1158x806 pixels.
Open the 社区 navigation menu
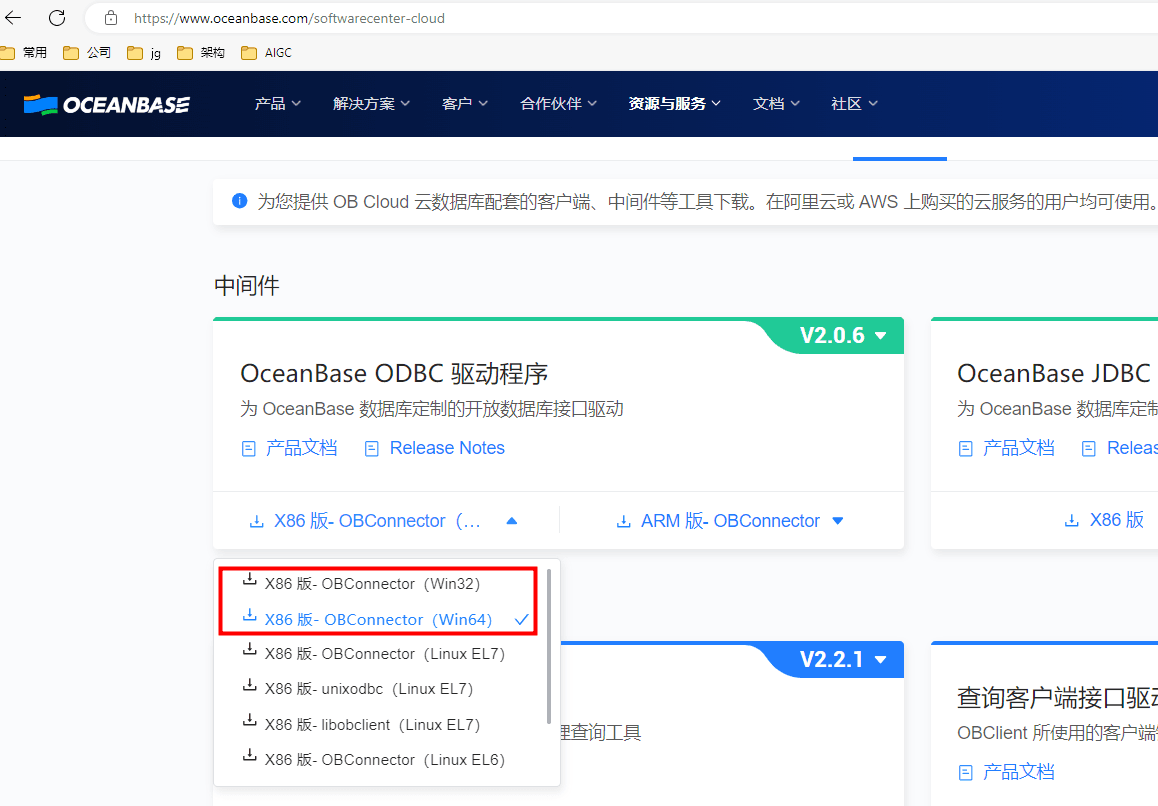[x=854, y=103]
